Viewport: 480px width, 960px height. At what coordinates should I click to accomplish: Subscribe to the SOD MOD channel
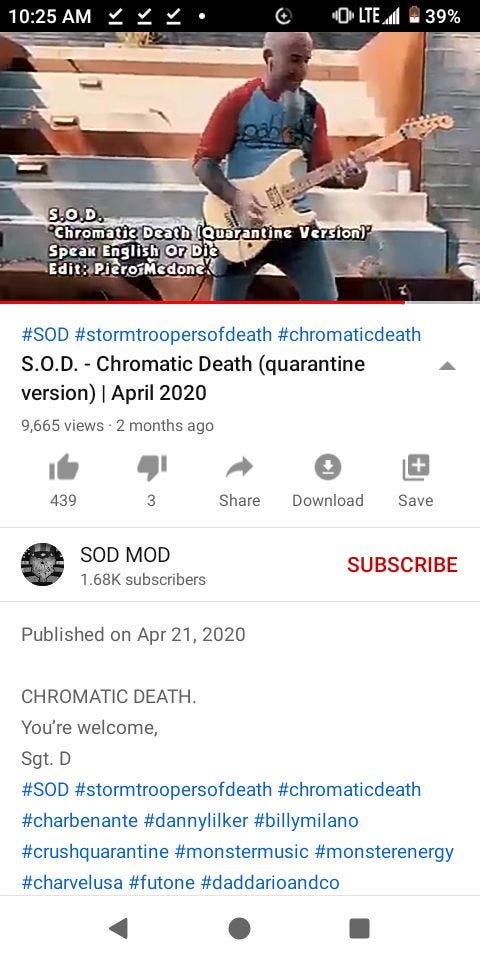tap(402, 564)
